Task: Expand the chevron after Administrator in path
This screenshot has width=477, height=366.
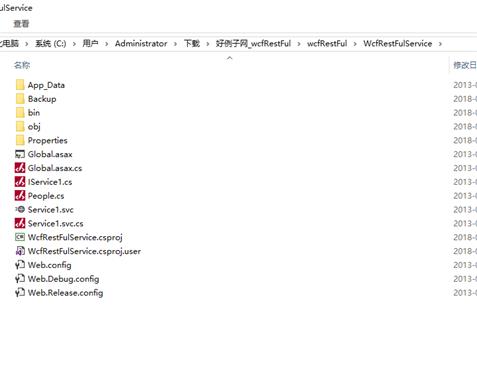Action: click(x=175, y=44)
